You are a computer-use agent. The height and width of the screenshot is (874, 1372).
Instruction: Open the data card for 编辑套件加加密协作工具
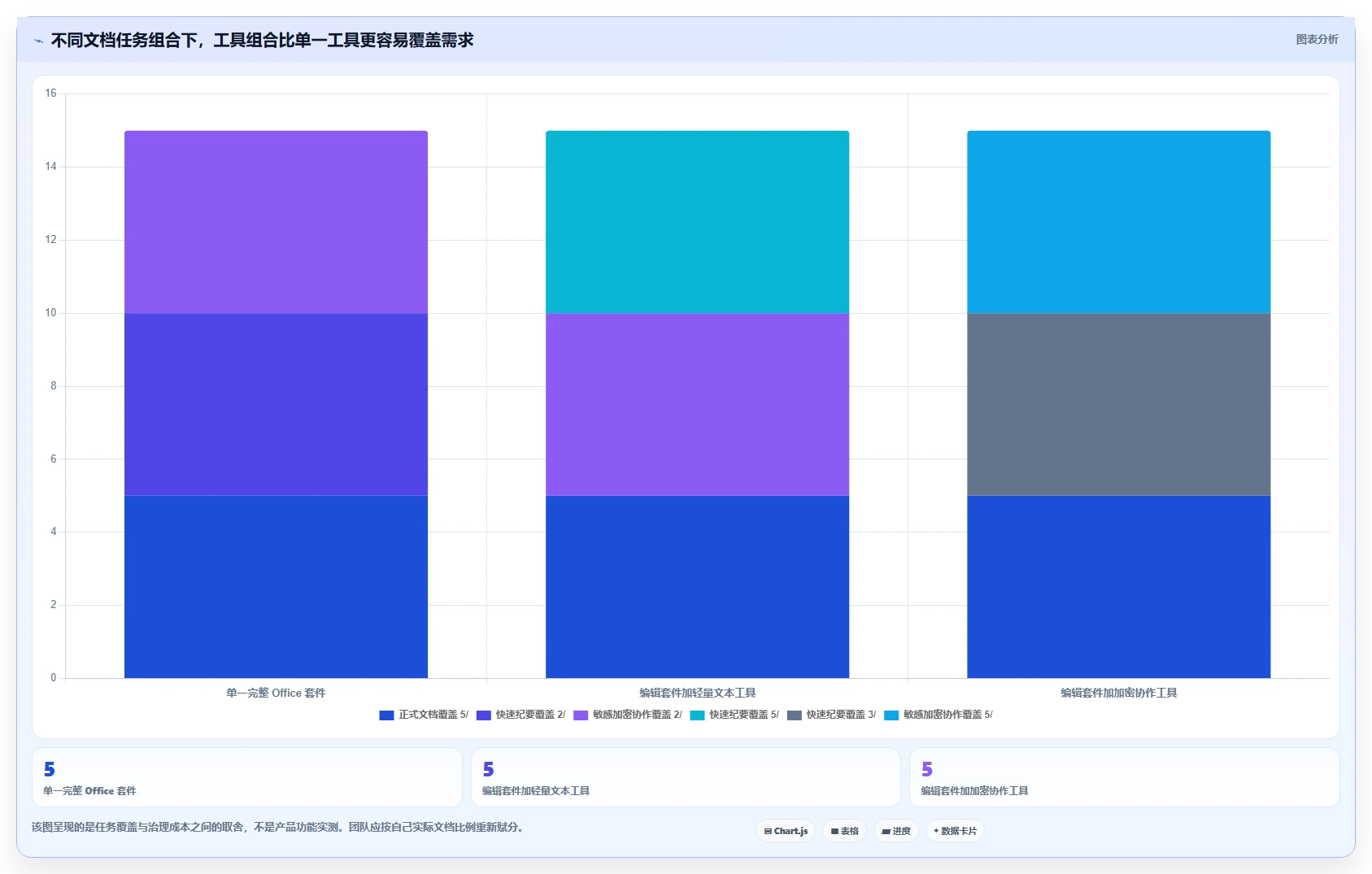[1124, 777]
